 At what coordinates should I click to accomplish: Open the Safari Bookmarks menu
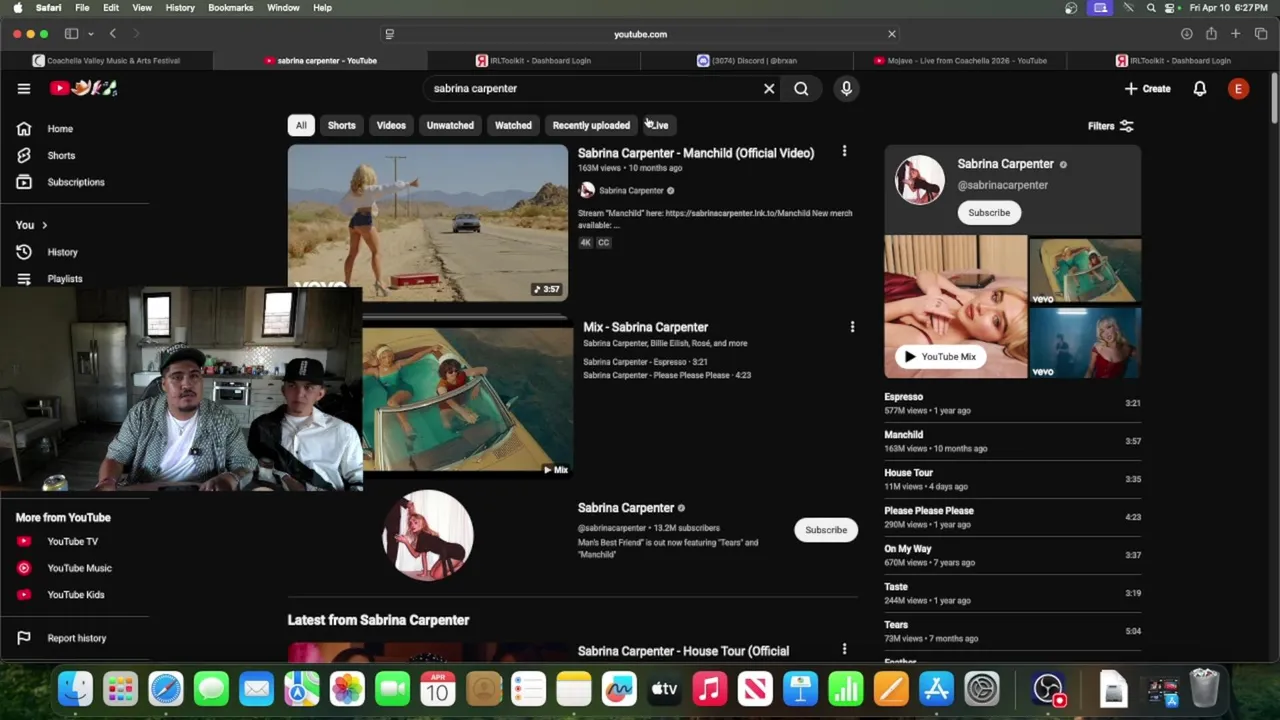(231, 8)
